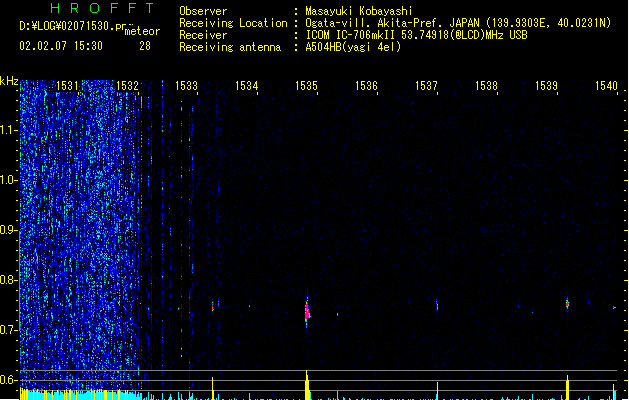Click the 1536 time axis label
The image size is (629, 400).
[x=366, y=86]
